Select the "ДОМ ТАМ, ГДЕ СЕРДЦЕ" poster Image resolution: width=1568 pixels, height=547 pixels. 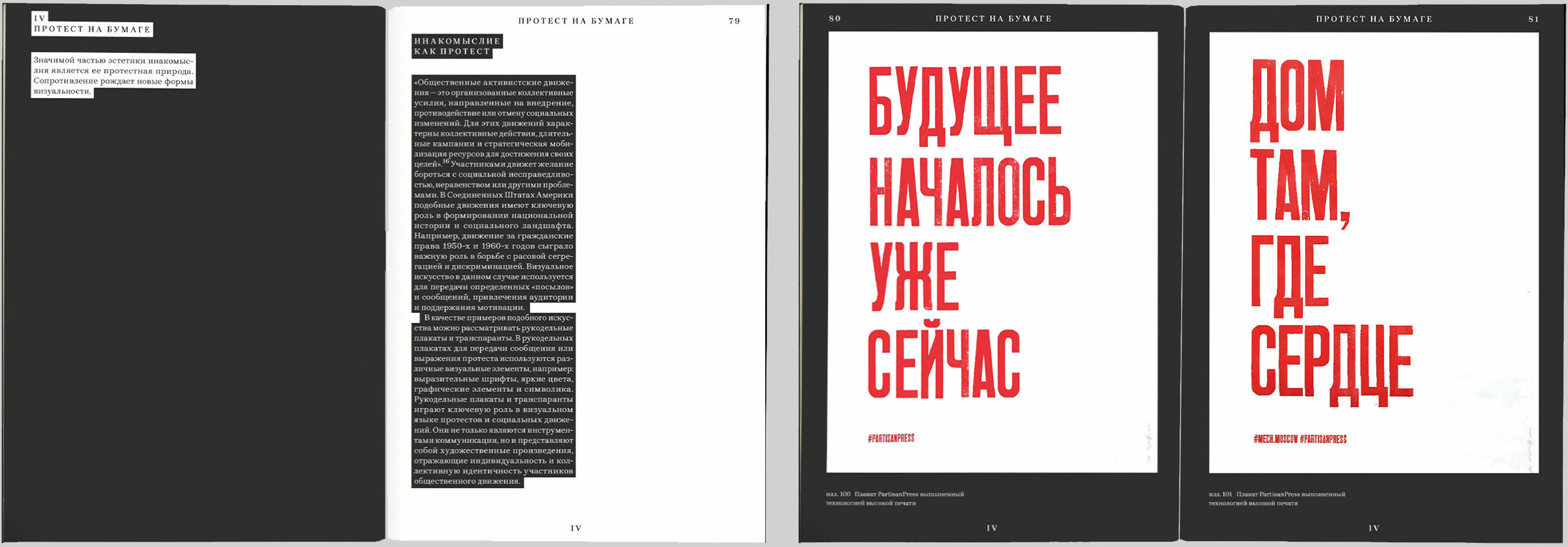click(1373, 252)
